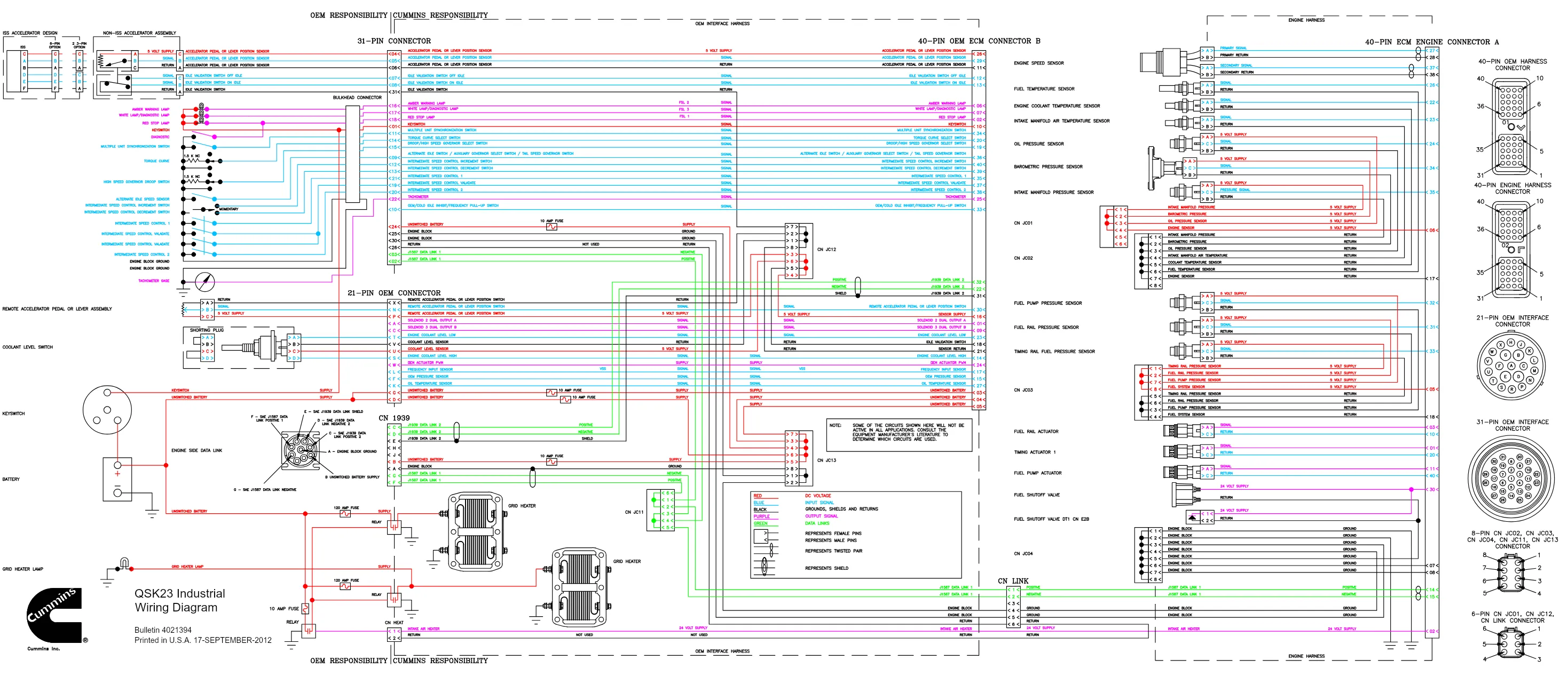The height and width of the screenshot is (676, 1568).
Task: Select the 'CN 1939' label
Action: point(394,418)
